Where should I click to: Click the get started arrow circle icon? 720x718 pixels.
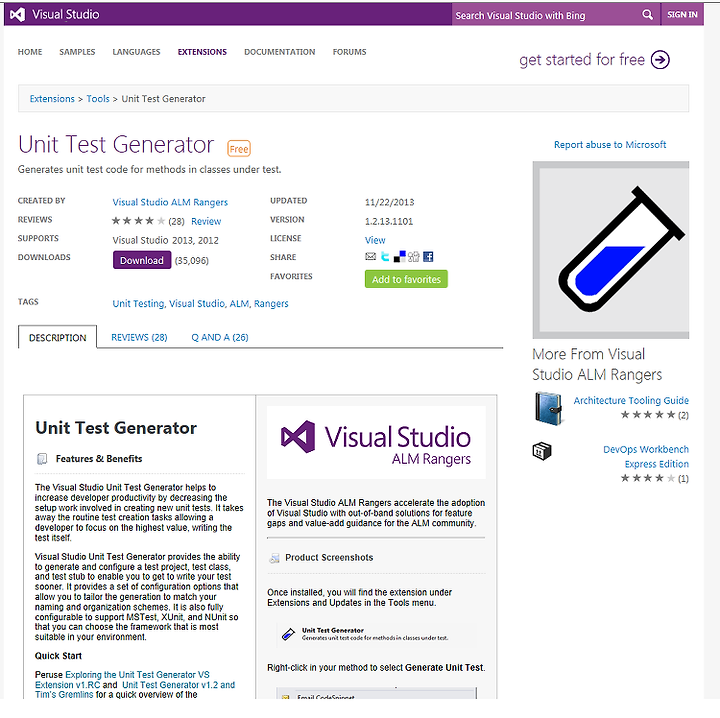[x=660, y=60]
